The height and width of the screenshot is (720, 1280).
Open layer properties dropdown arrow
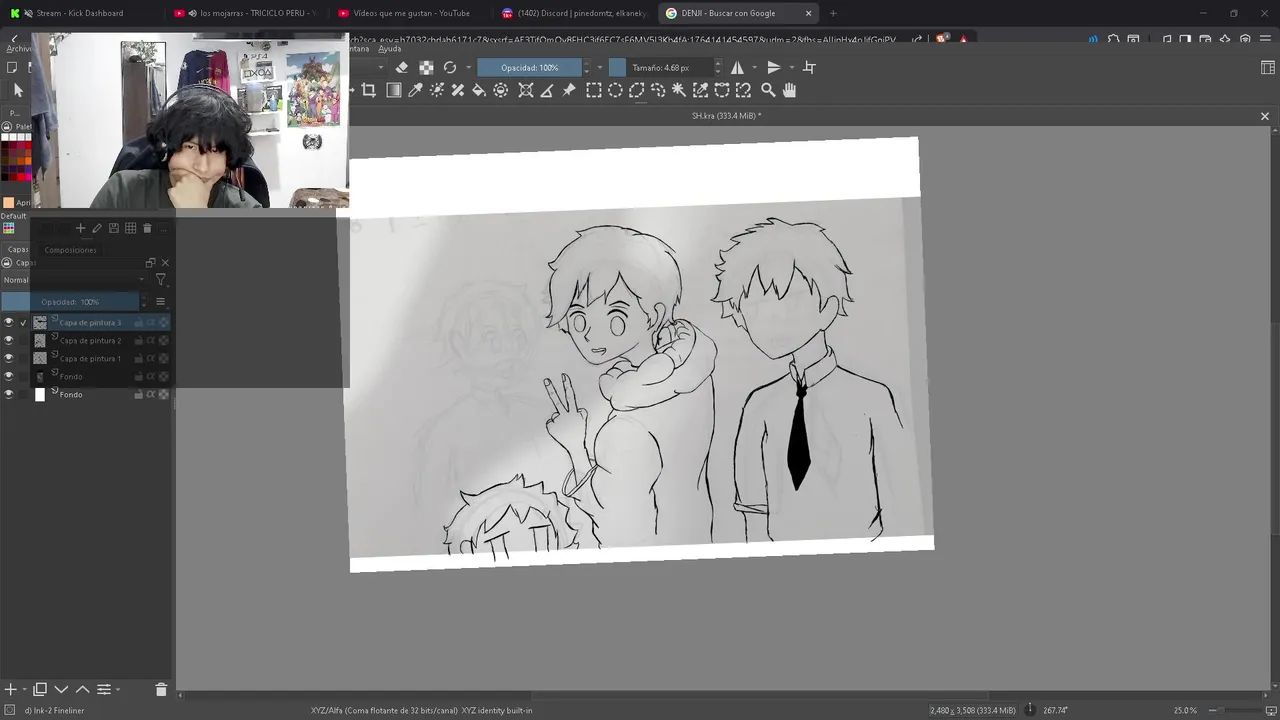117,689
